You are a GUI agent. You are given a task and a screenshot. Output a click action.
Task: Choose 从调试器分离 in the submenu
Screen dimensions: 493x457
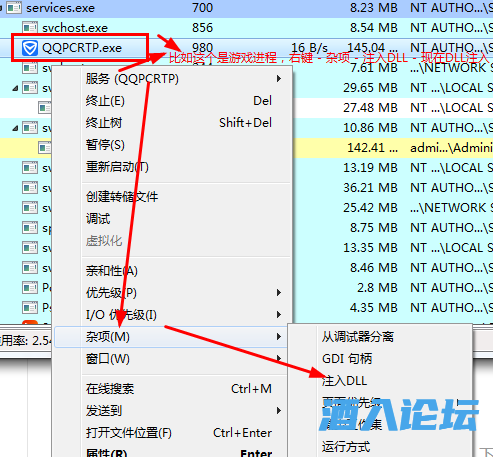click(x=380, y=337)
